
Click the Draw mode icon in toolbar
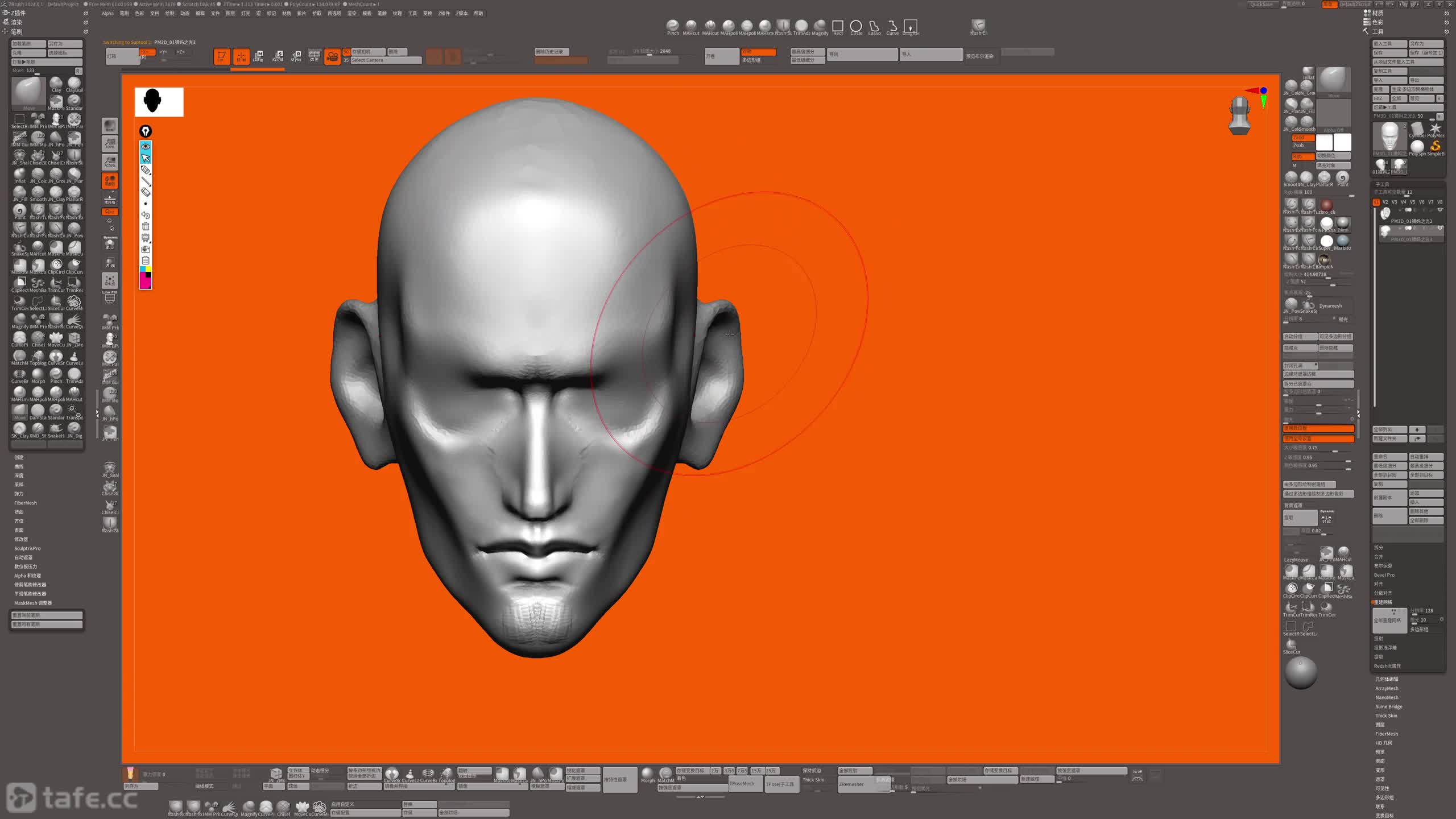(x=241, y=56)
